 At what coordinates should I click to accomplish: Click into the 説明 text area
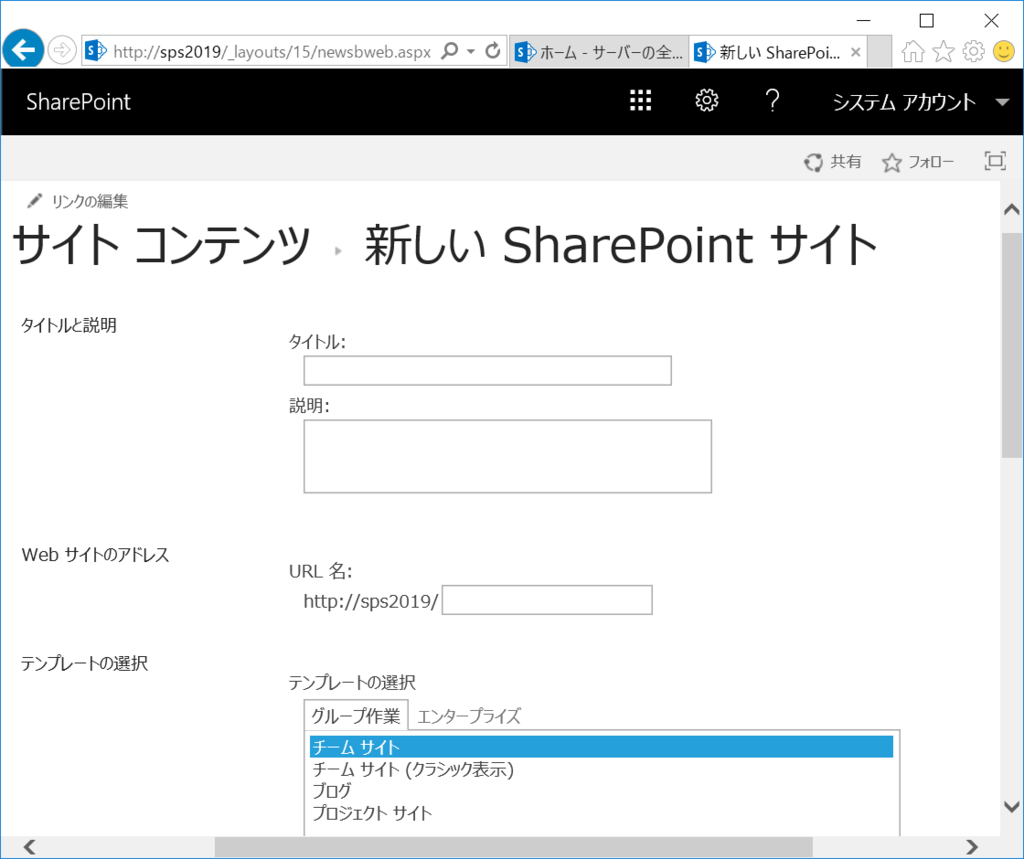point(507,456)
